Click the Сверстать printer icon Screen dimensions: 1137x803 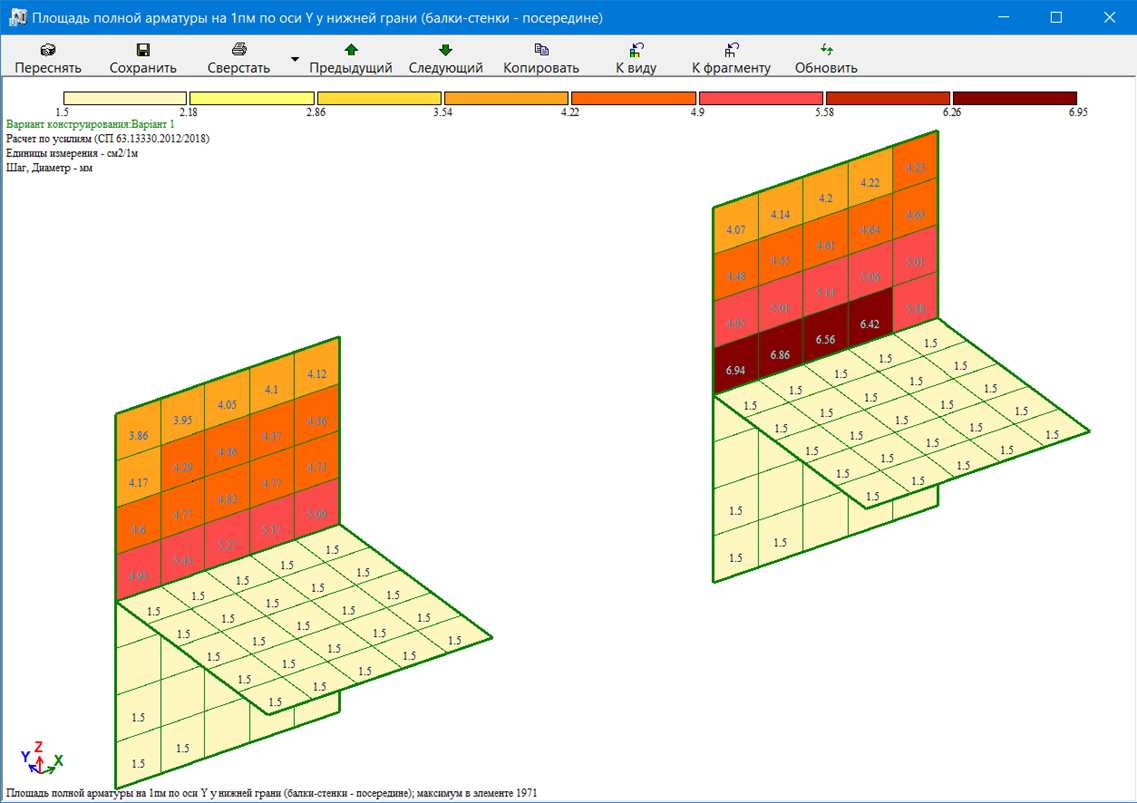(x=239, y=49)
